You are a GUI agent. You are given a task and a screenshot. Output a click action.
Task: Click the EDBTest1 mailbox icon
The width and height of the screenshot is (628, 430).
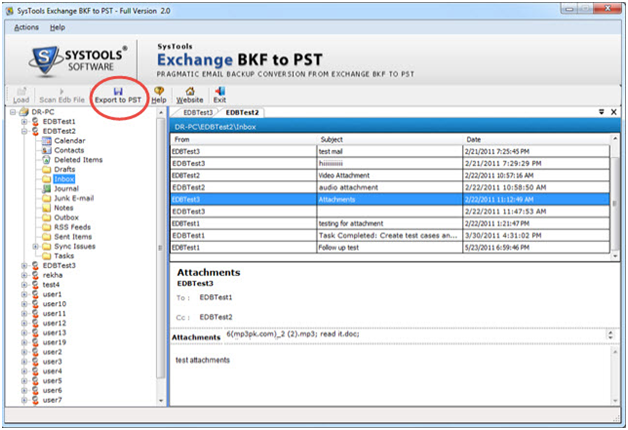click(36, 122)
